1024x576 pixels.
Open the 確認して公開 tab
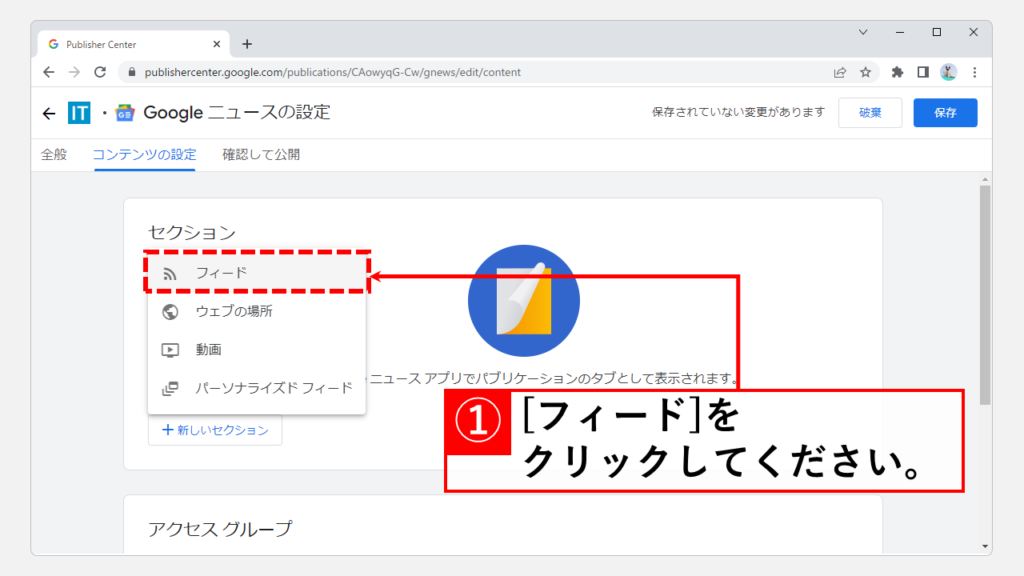261,155
